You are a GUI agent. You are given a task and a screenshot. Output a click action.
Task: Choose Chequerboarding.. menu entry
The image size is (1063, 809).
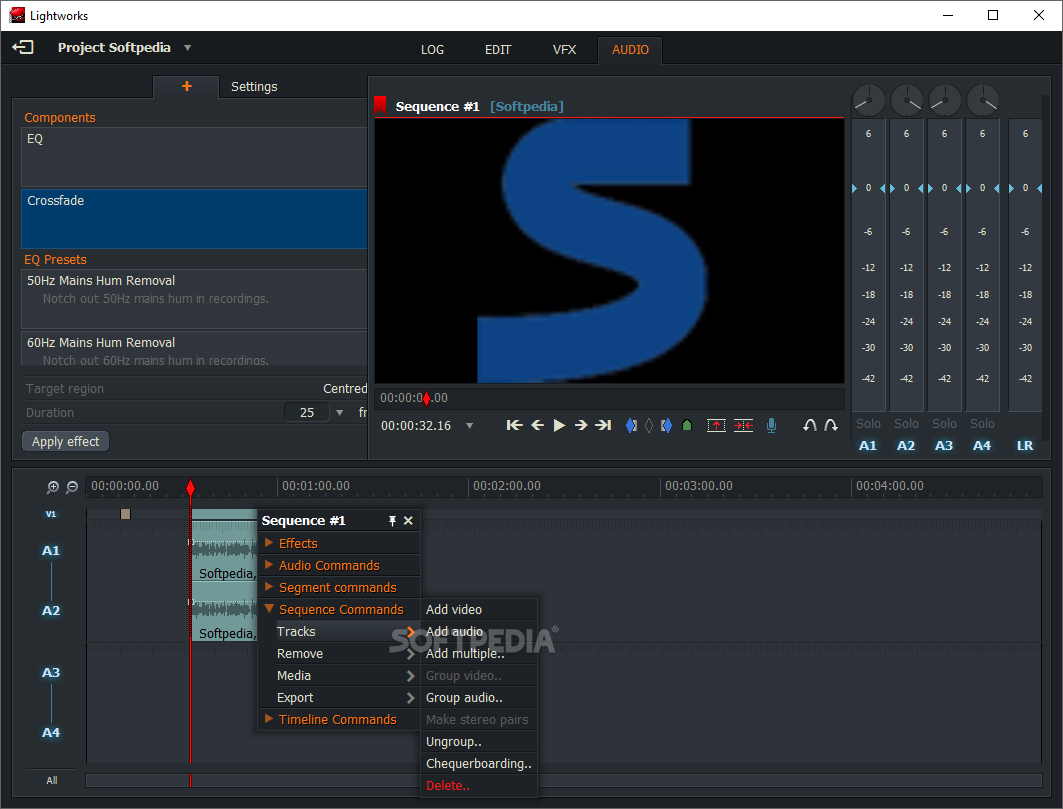pos(479,764)
